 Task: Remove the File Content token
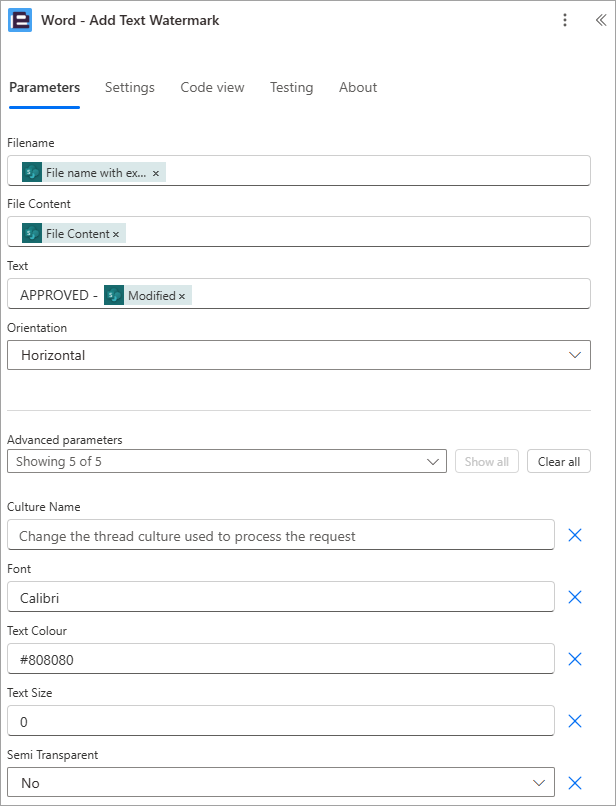coord(116,234)
